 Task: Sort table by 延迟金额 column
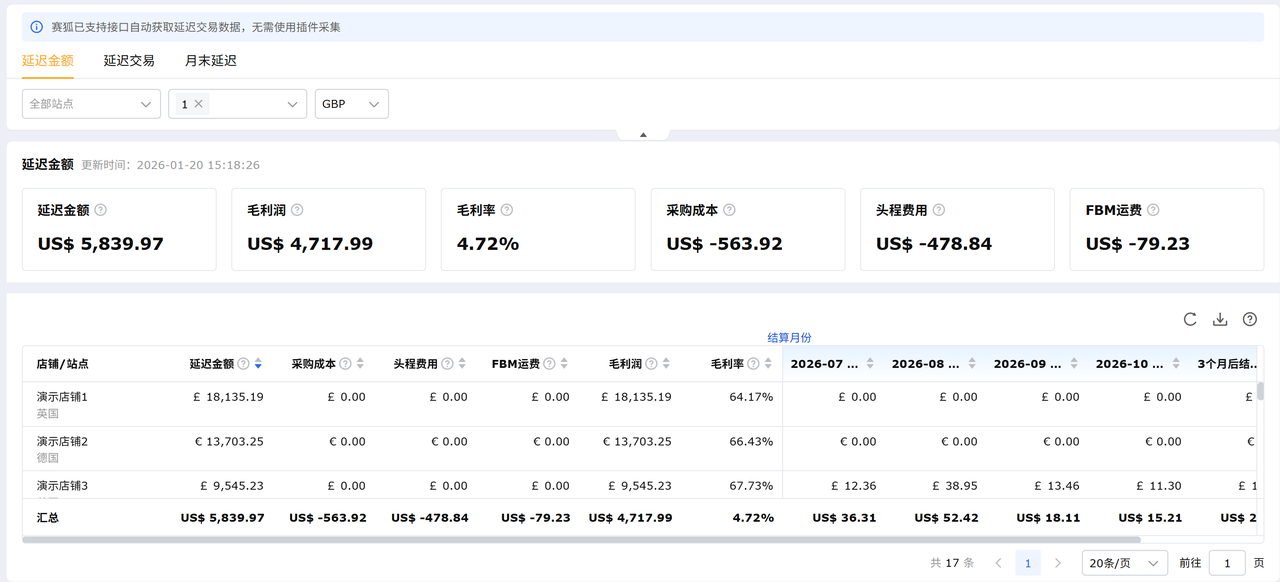pyautogui.click(x=259, y=364)
